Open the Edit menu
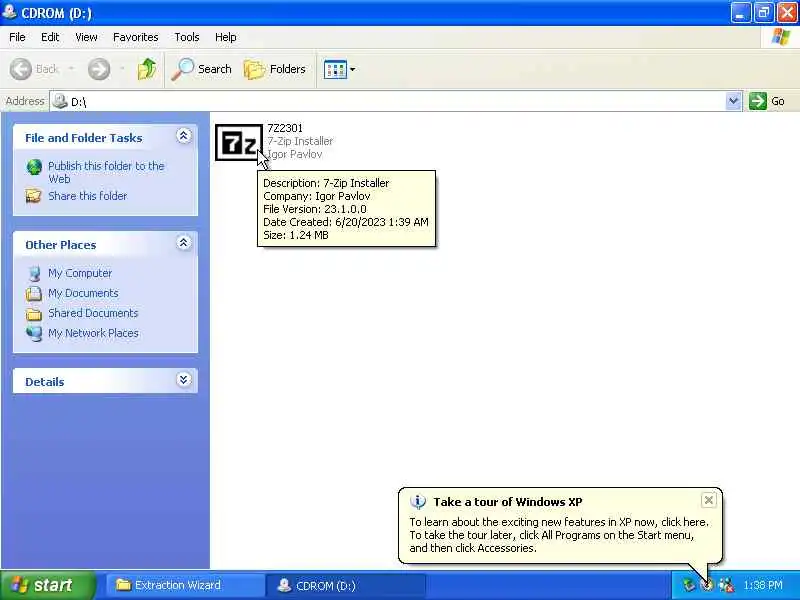Image resolution: width=800 pixels, height=600 pixels. (x=50, y=37)
